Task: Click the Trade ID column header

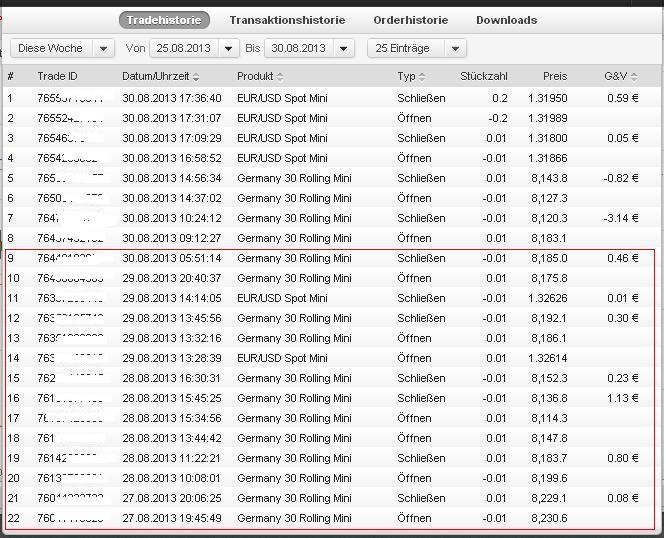Action: pos(57,77)
